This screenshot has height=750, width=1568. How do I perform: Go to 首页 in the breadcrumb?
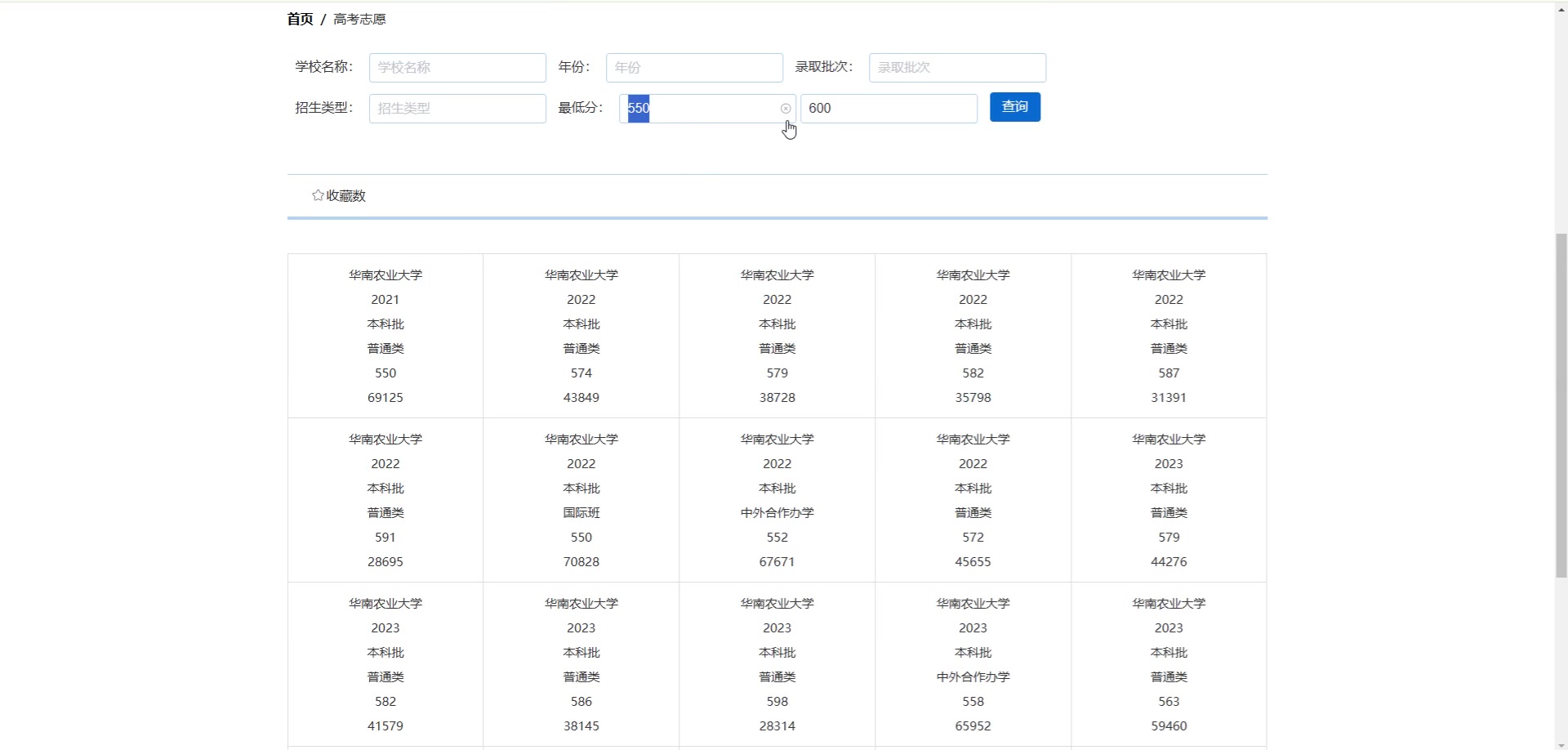(301, 19)
